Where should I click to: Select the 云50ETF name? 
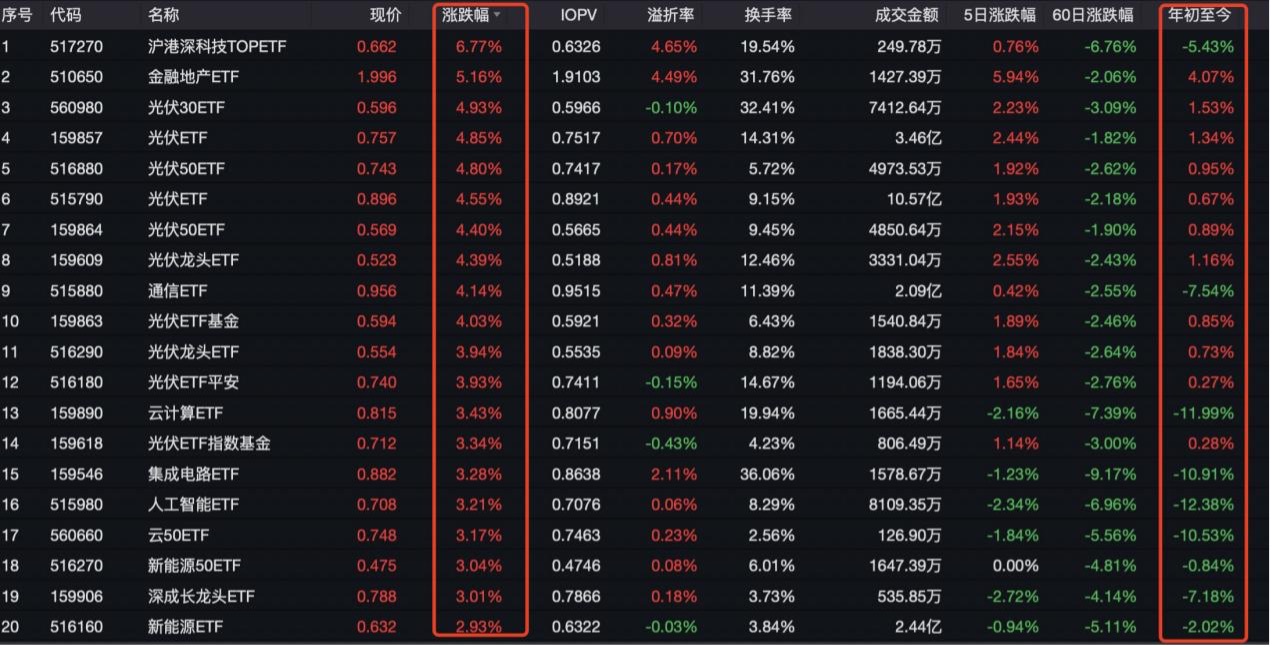178,535
